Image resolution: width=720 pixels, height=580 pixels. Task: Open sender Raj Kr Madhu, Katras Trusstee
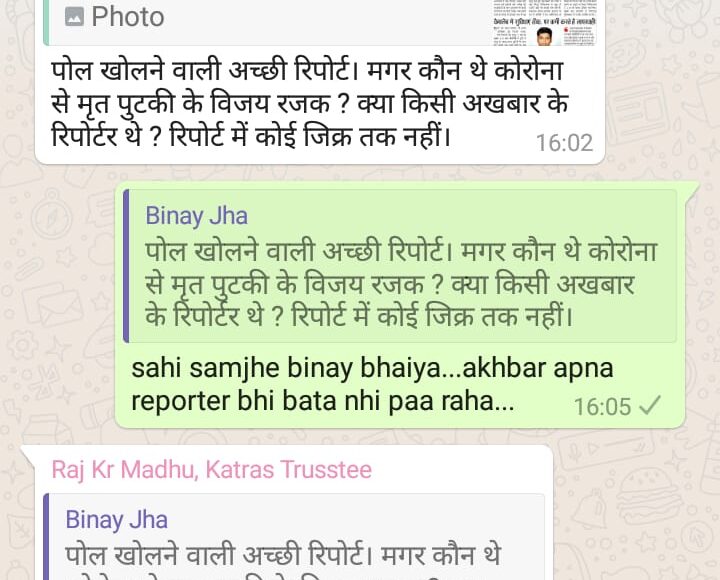click(212, 470)
